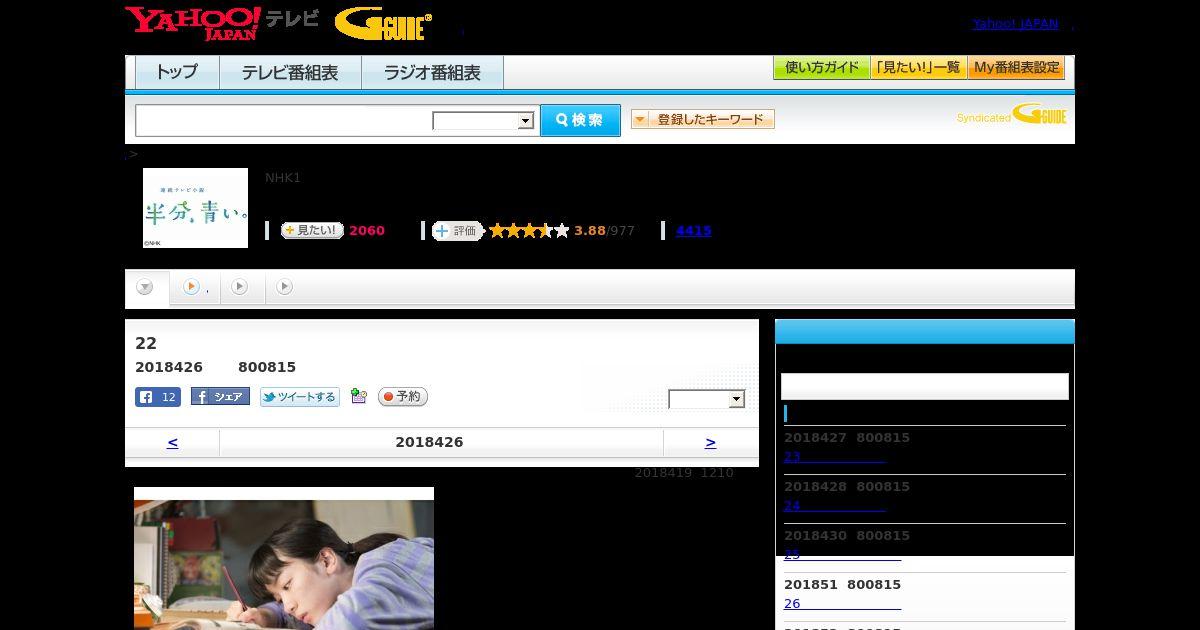Click the Facebook シェア button
The height and width of the screenshot is (630, 1200).
(220, 397)
